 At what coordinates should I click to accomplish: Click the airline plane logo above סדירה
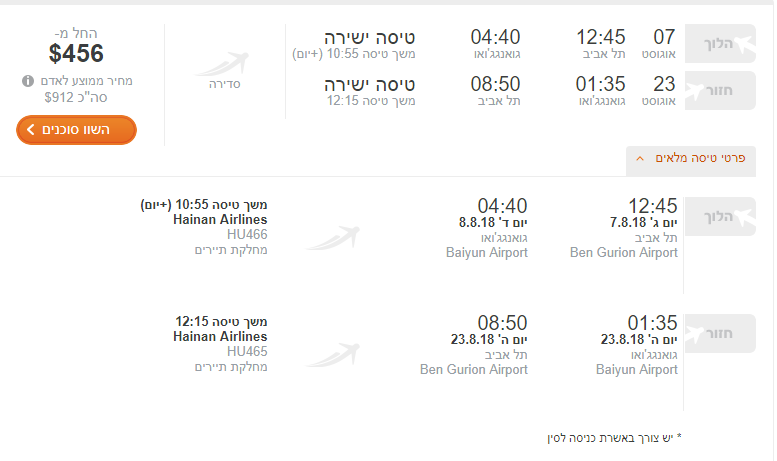(x=223, y=64)
